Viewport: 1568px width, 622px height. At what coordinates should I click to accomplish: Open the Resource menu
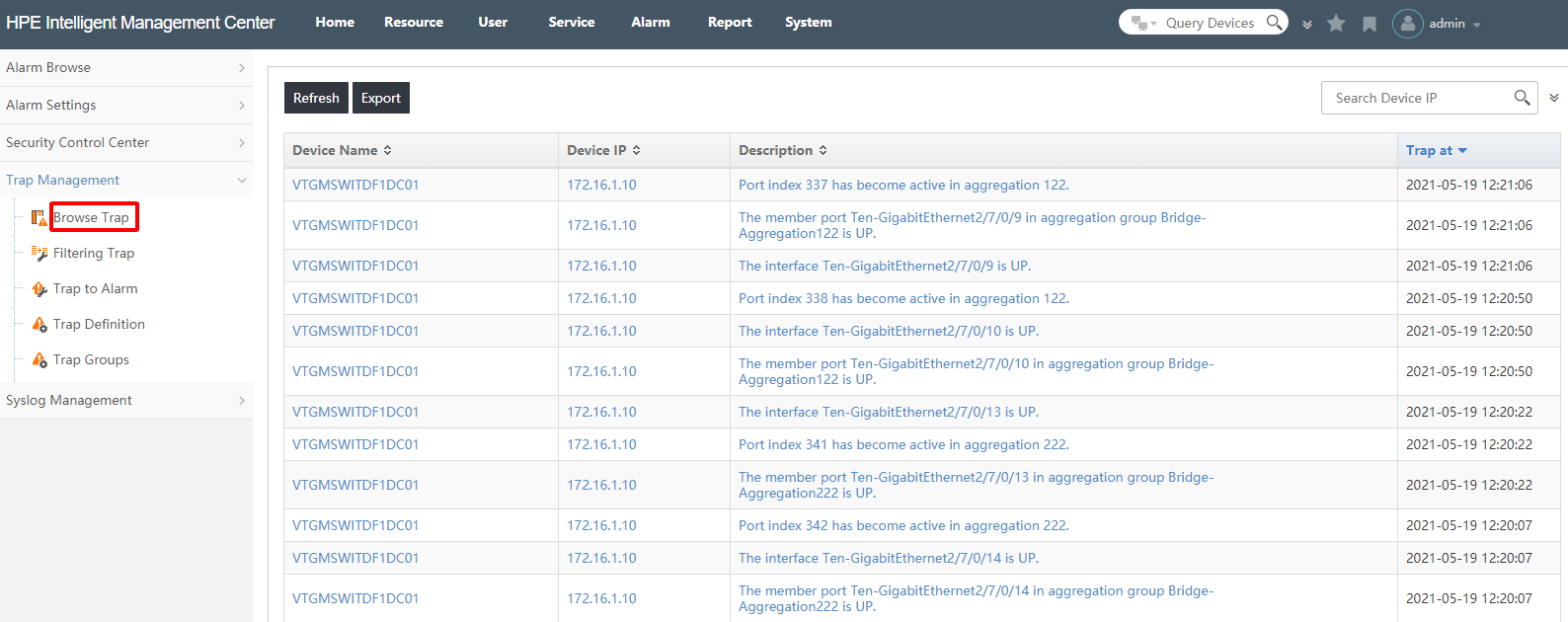tap(414, 22)
